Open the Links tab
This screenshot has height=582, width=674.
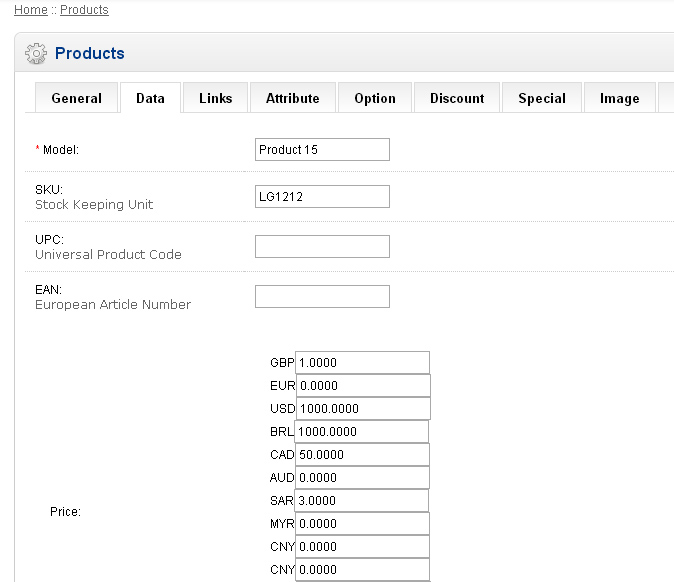click(215, 98)
